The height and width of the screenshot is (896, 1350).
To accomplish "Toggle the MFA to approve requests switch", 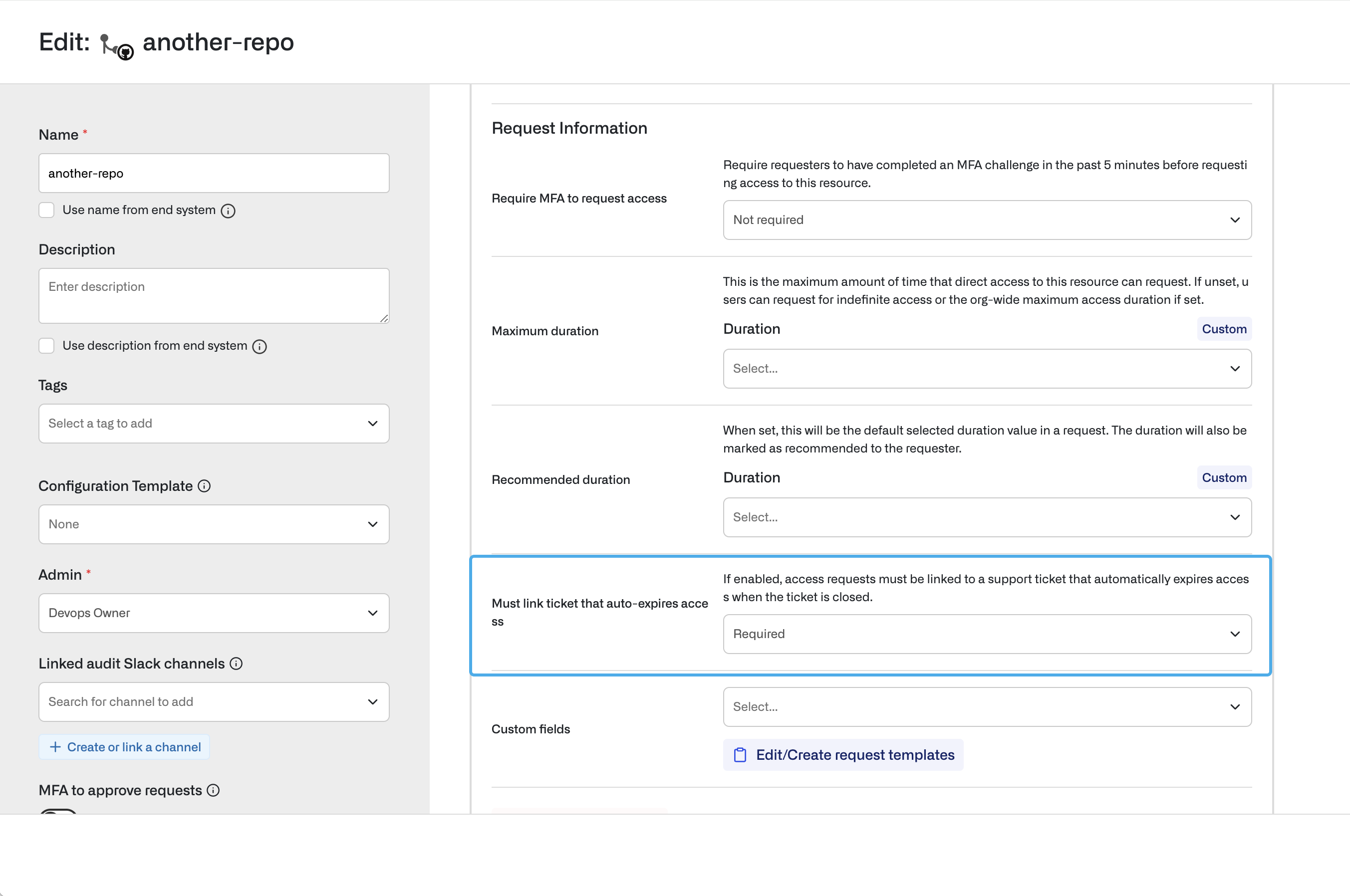I will 58,811.
